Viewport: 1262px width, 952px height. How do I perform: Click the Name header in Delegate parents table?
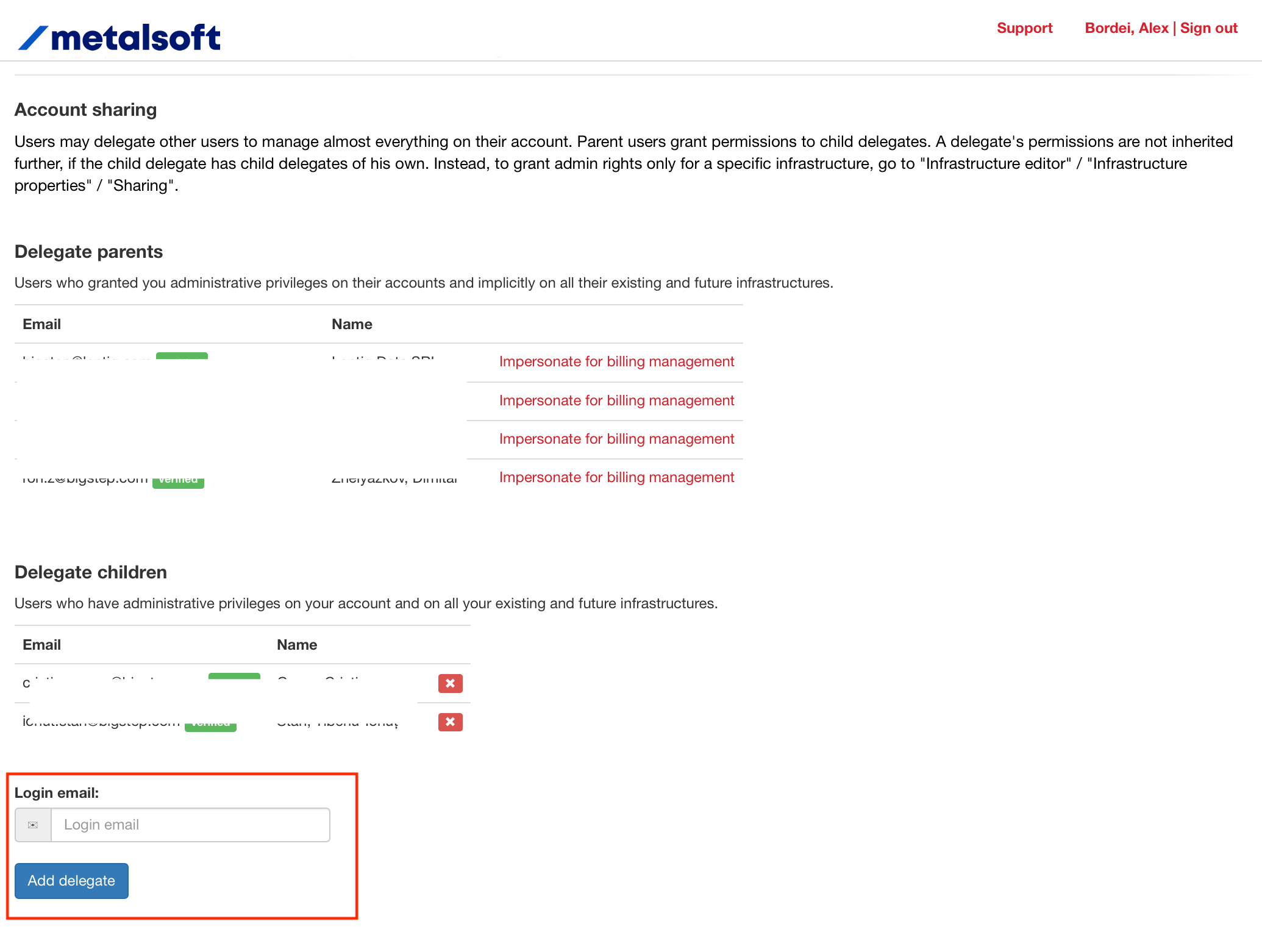(352, 324)
